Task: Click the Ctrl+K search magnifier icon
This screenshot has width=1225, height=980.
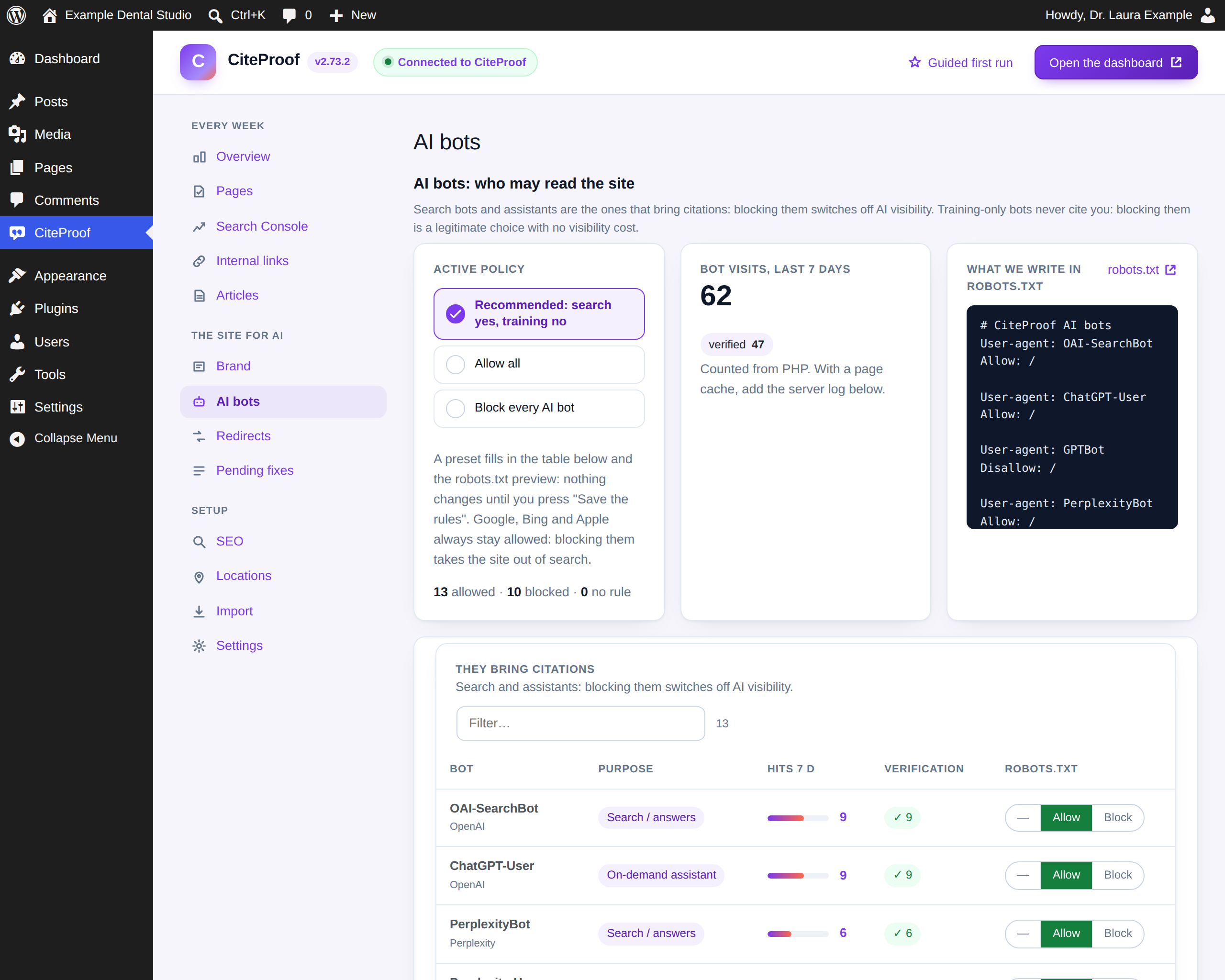Action: (215, 15)
